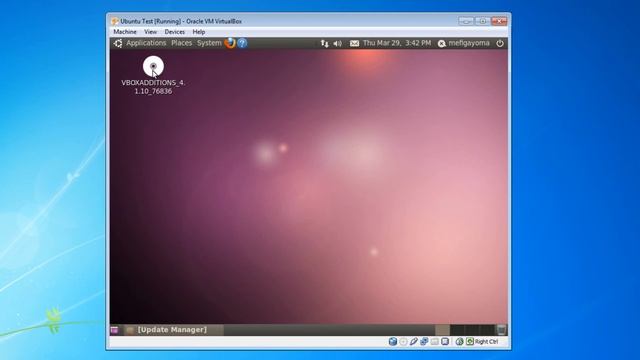The image size is (640, 360).
Task: Open the help question-mark launcher in the panel
Action: tap(242, 43)
